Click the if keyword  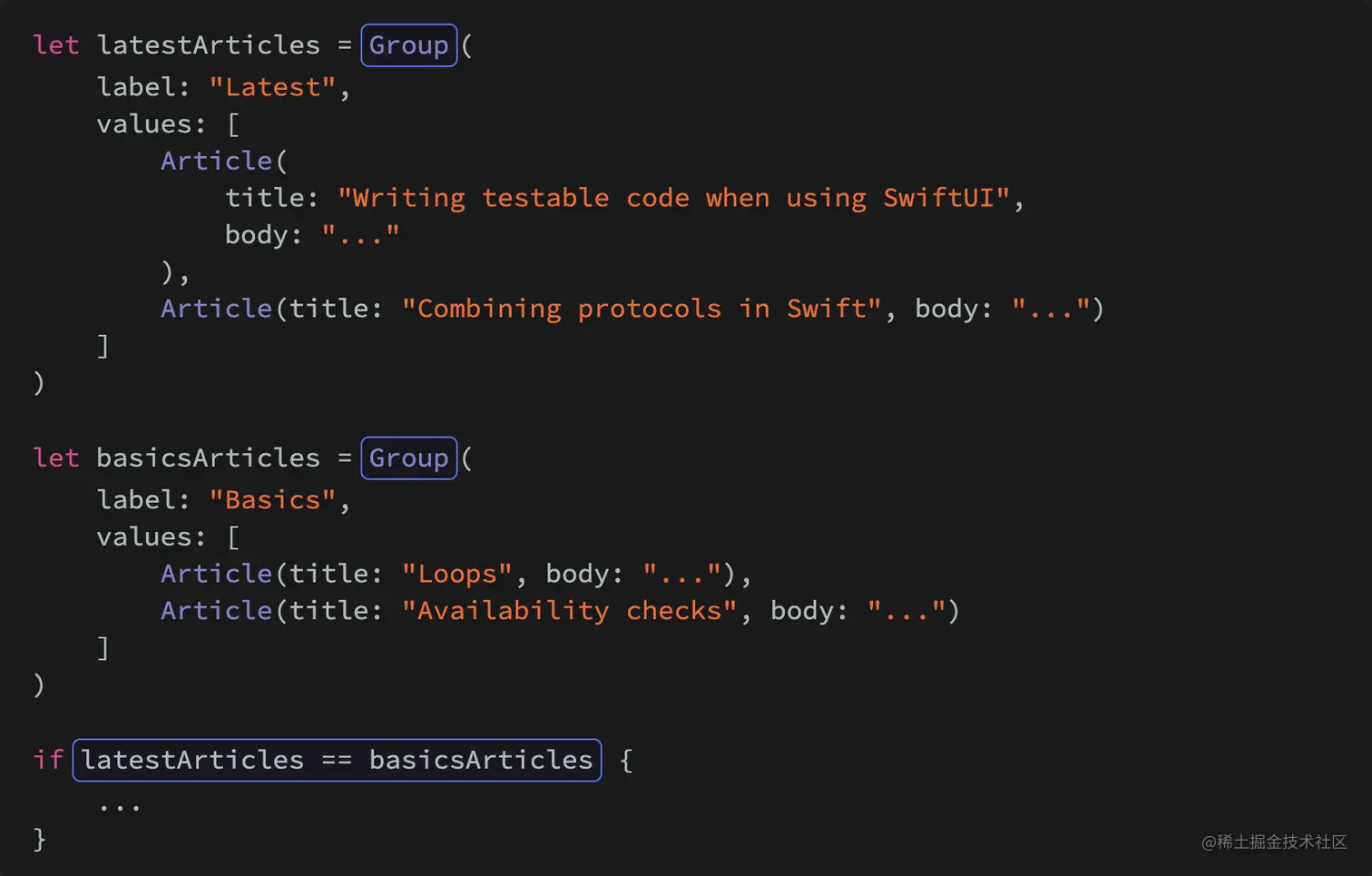click(48, 760)
